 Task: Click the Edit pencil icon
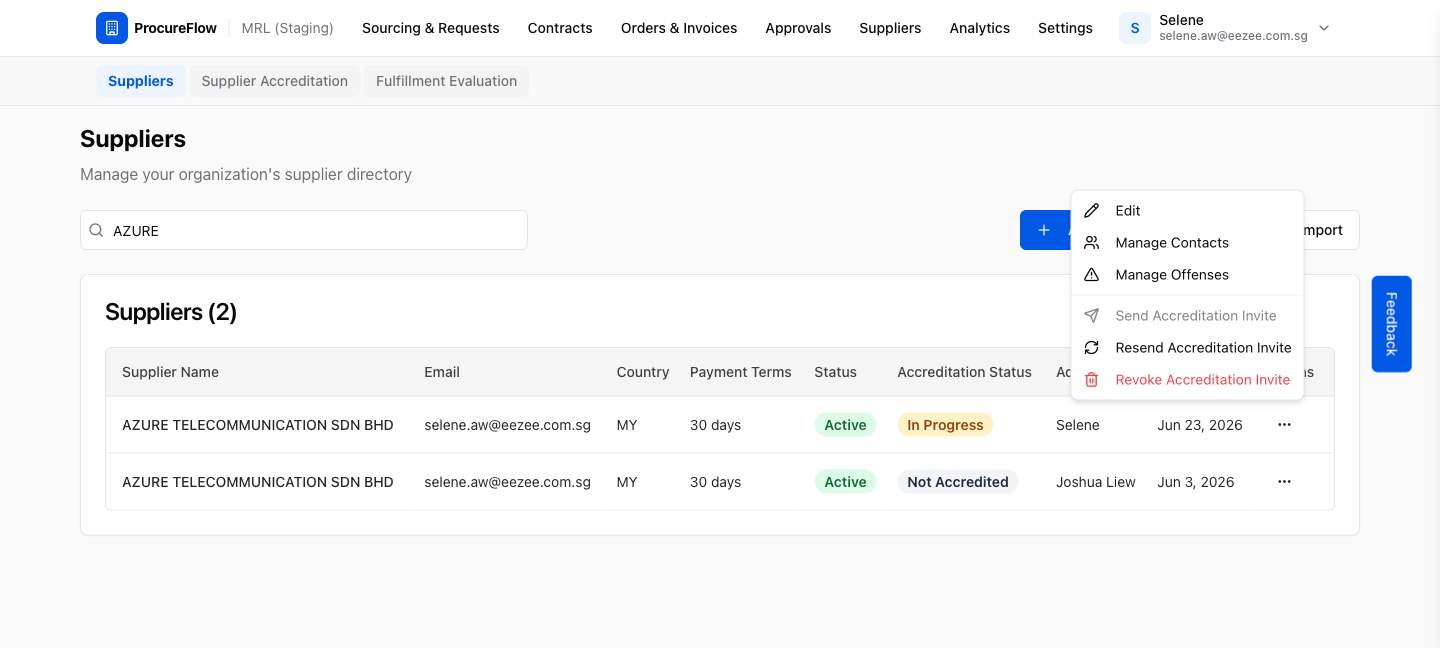click(1092, 210)
